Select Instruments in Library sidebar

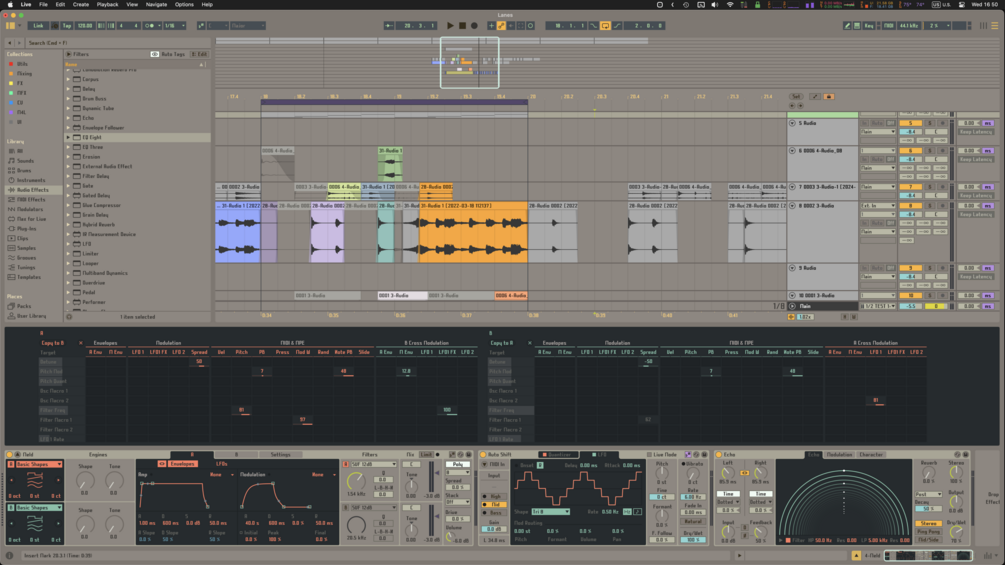[30, 180]
